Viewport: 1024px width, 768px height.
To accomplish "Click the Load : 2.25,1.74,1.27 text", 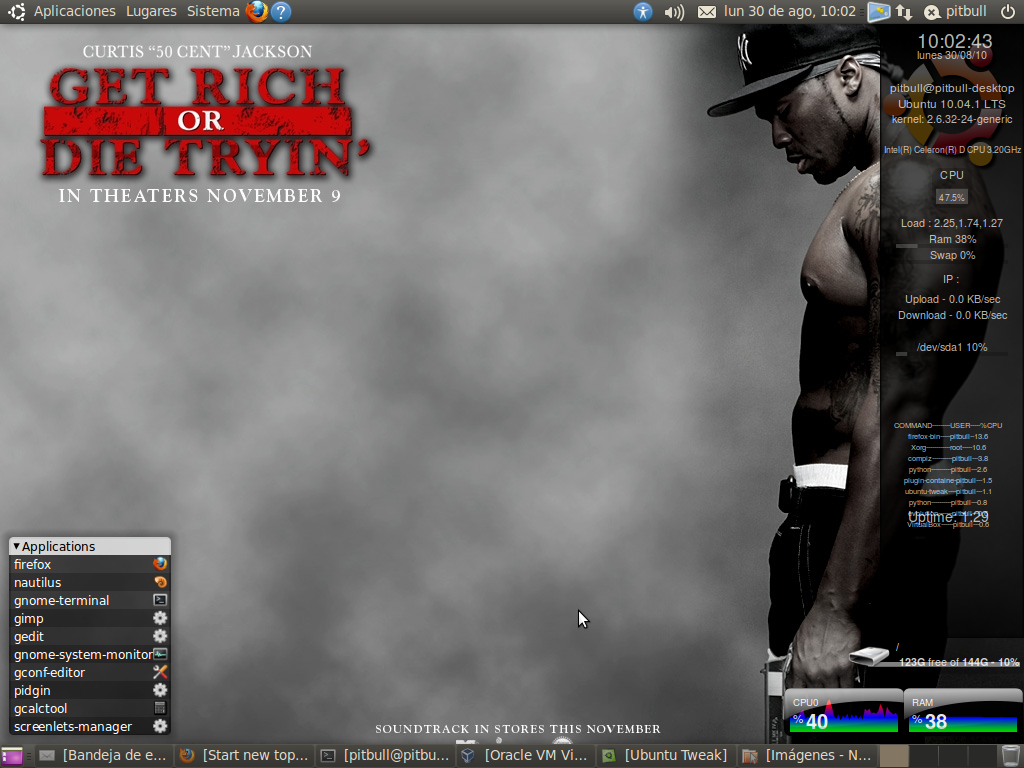I will pos(952,223).
